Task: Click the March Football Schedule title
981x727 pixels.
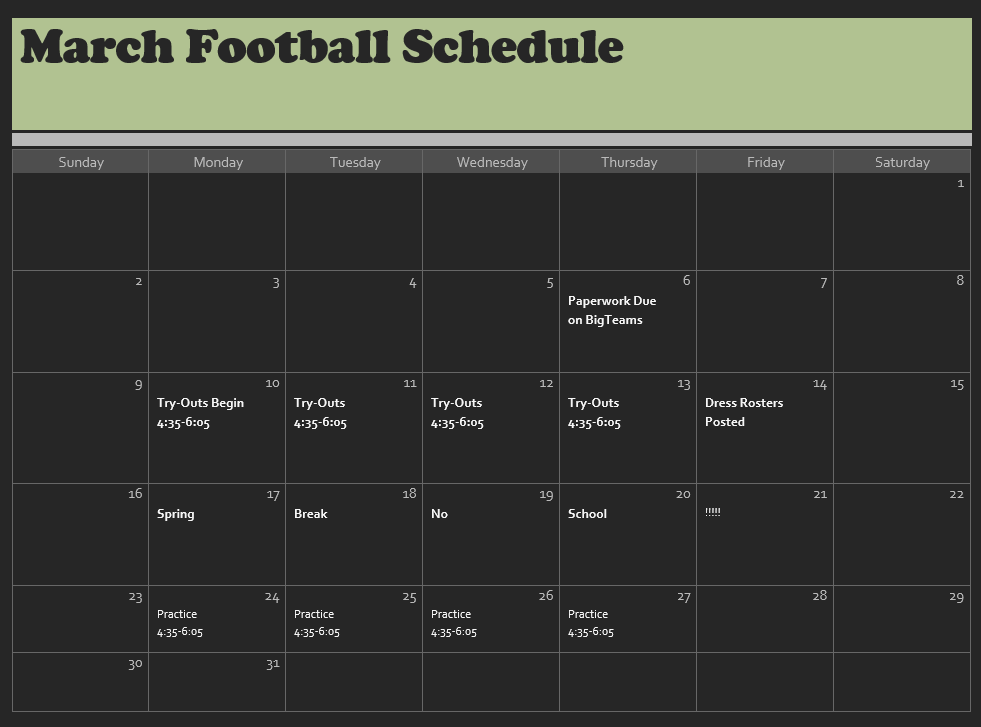Action: (x=322, y=47)
